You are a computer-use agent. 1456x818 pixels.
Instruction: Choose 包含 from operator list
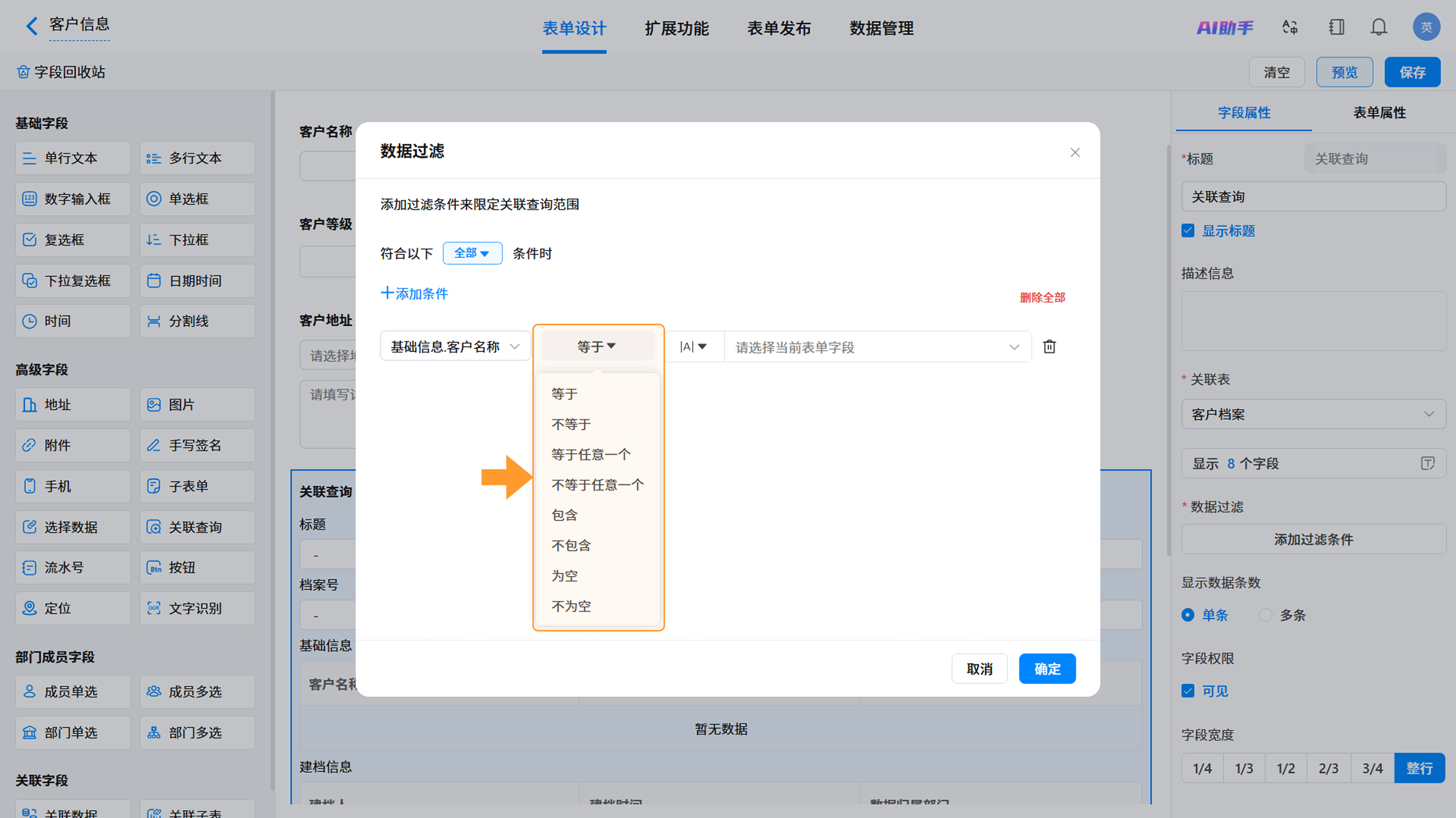pos(598,515)
